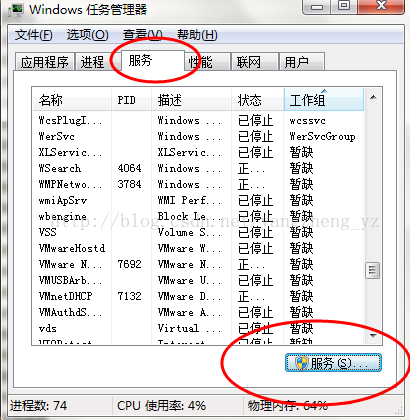Select the VSS service row
Screen dimensions: 410x420
[198, 232]
